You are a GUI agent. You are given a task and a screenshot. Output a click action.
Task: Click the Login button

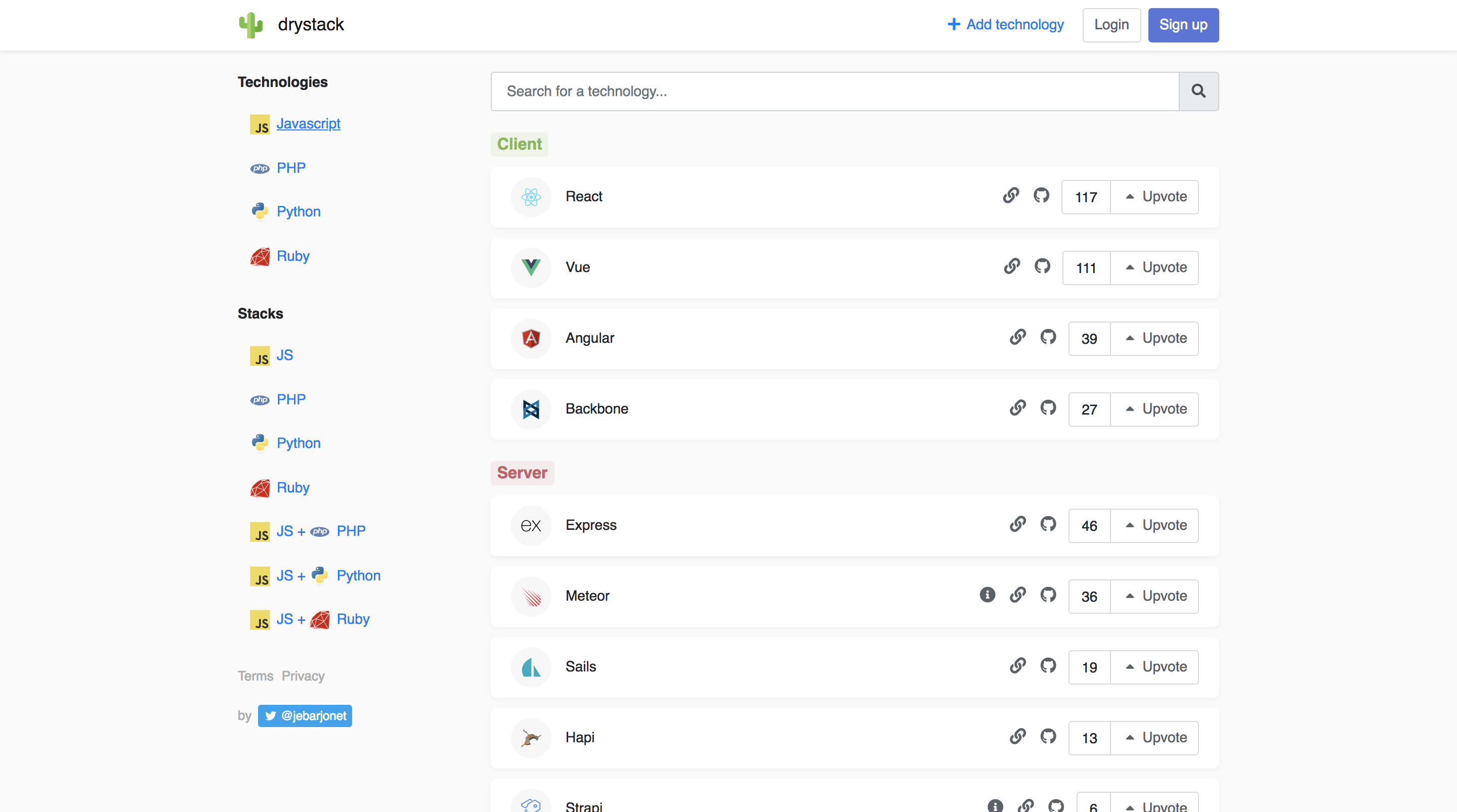1111,25
